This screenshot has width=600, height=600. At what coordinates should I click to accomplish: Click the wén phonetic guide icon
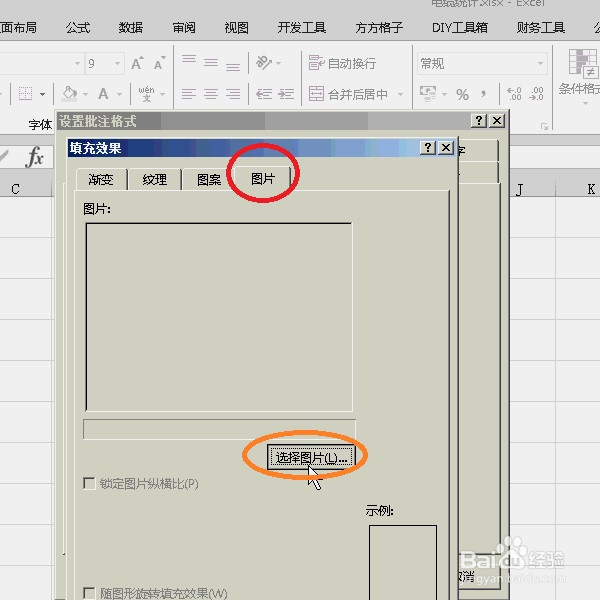tap(147, 94)
